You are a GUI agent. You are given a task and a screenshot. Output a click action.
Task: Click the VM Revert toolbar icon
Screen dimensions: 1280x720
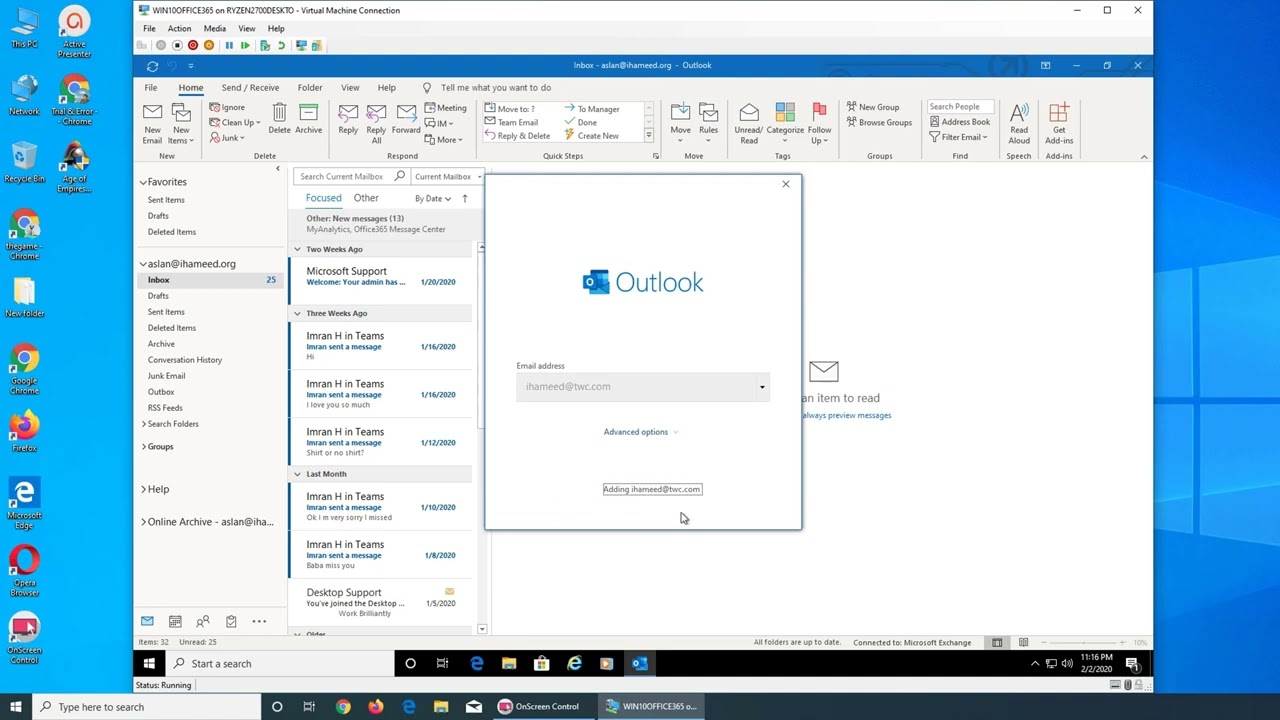pyautogui.click(x=281, y=45)
